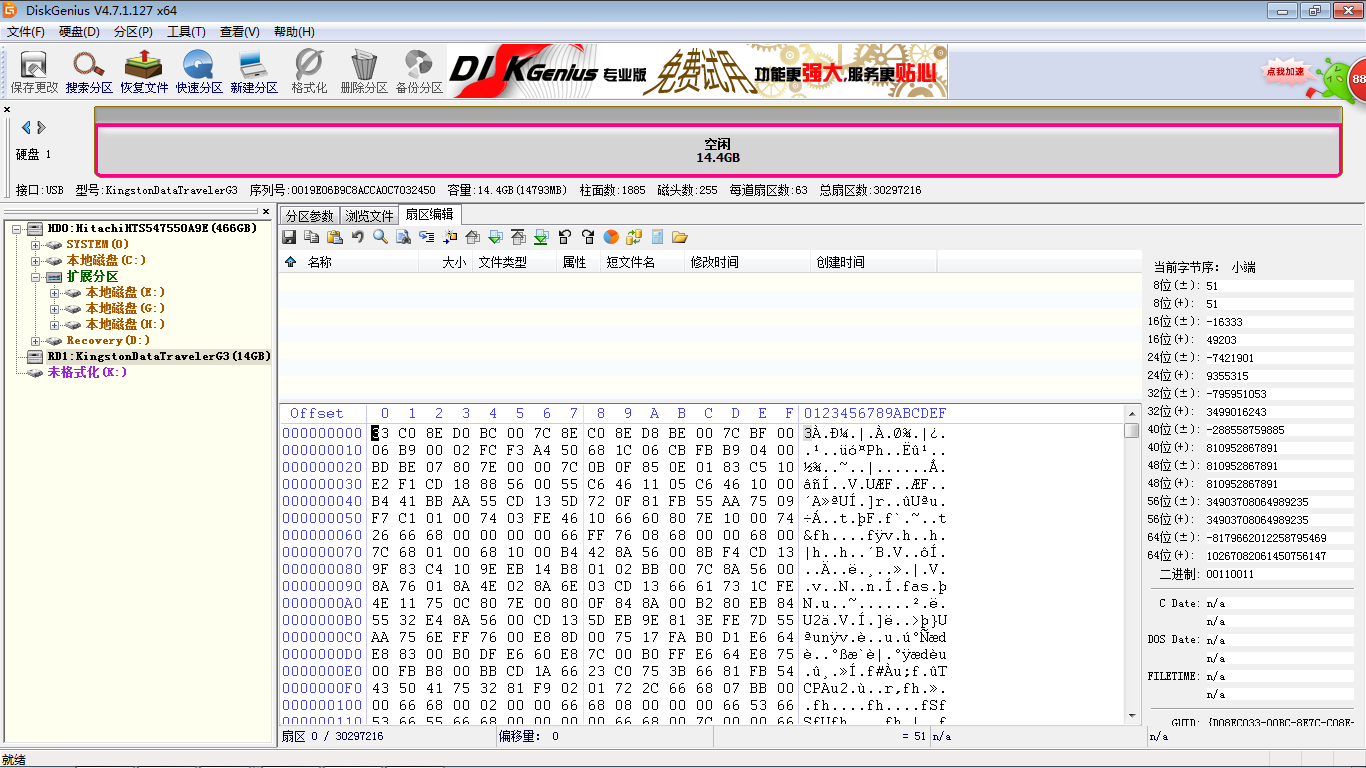The height and width of the screenshot is (768, 1366).
Task: Click the 快速分区 (Quick partition) toolbar icon
Action: [x=199, y=71]
